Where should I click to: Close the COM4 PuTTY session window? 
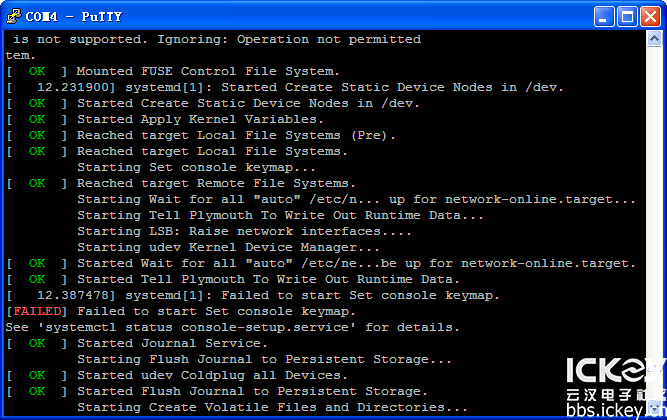coord(650,17)
